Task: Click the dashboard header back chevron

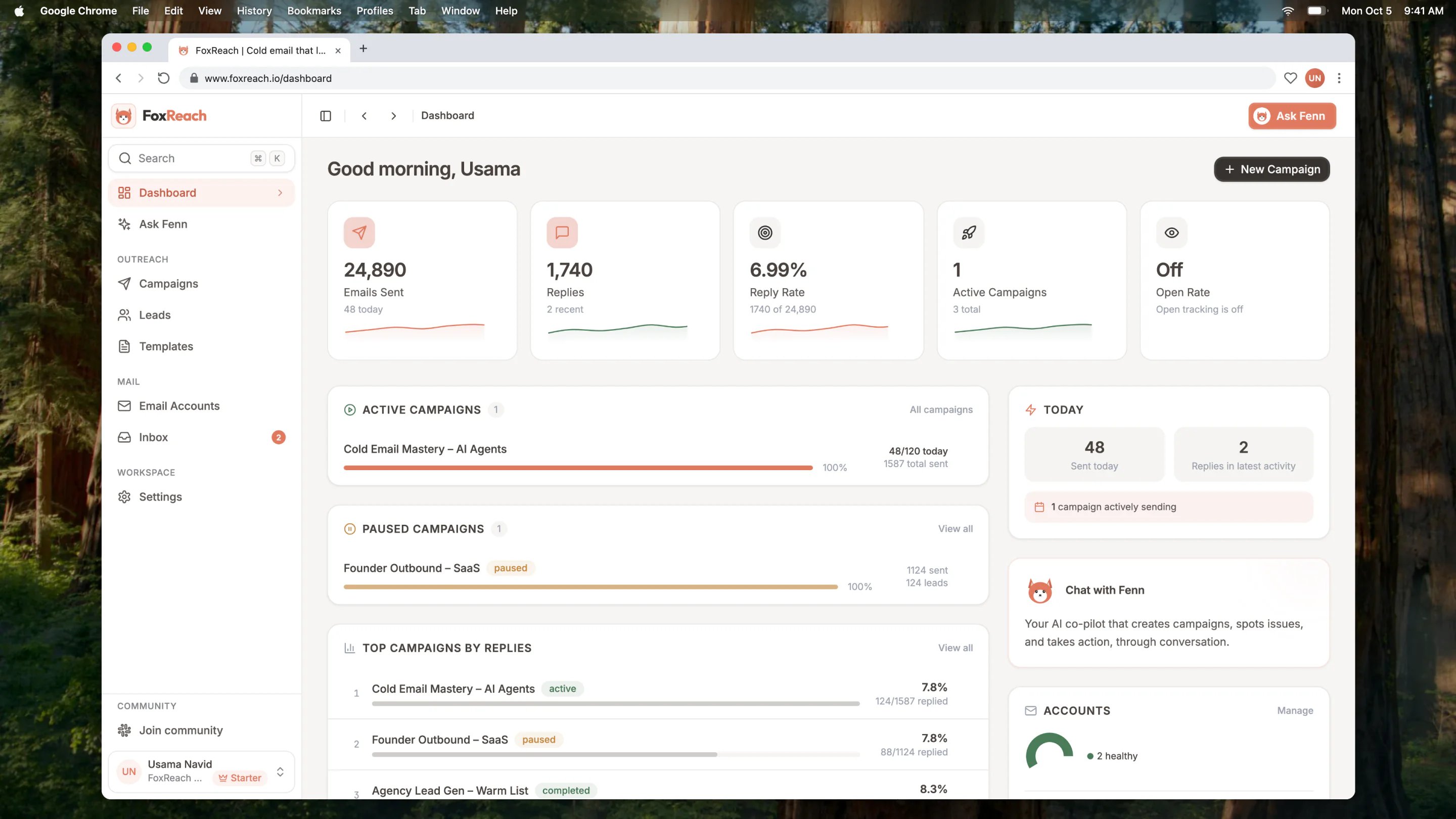Action: tap(364, 116)
